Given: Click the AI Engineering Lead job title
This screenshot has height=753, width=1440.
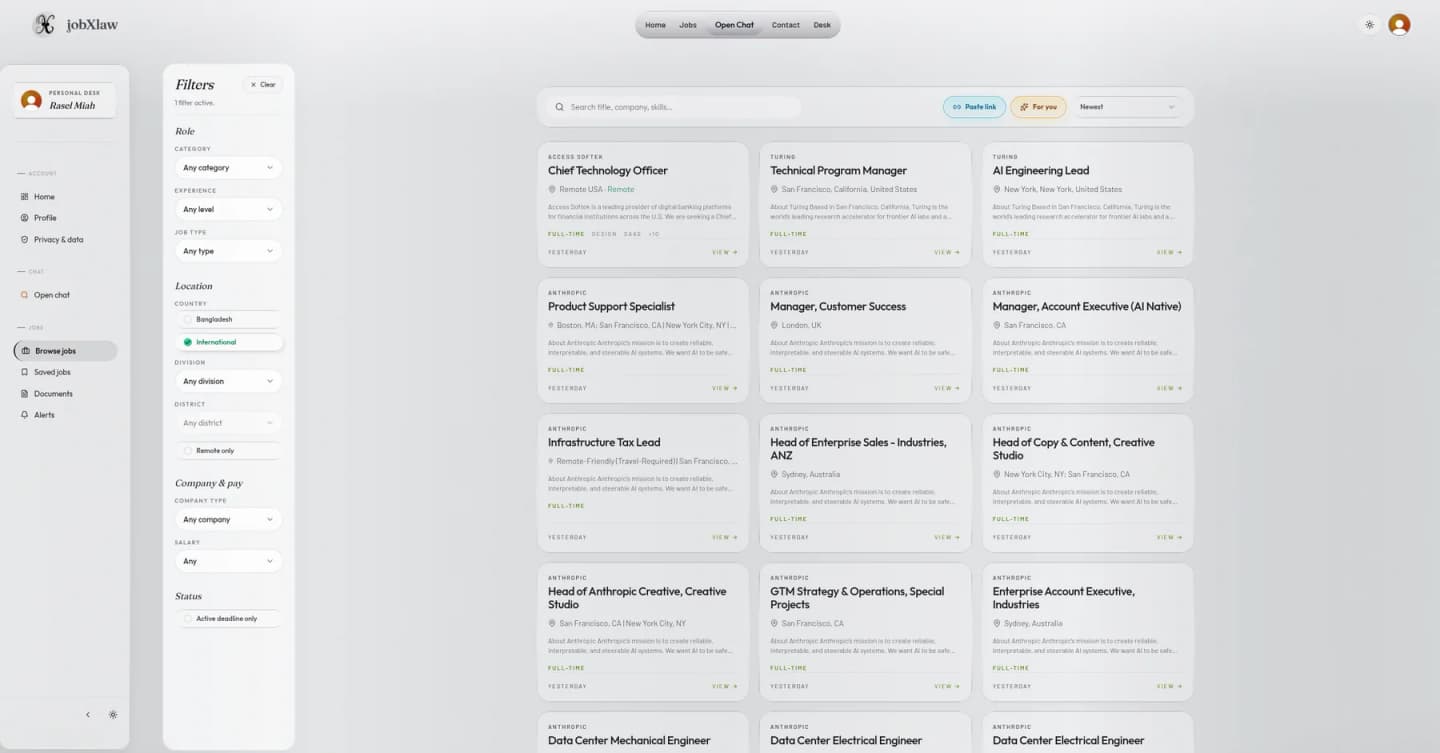Looking at the screenshot, I should click(1041, 171).
